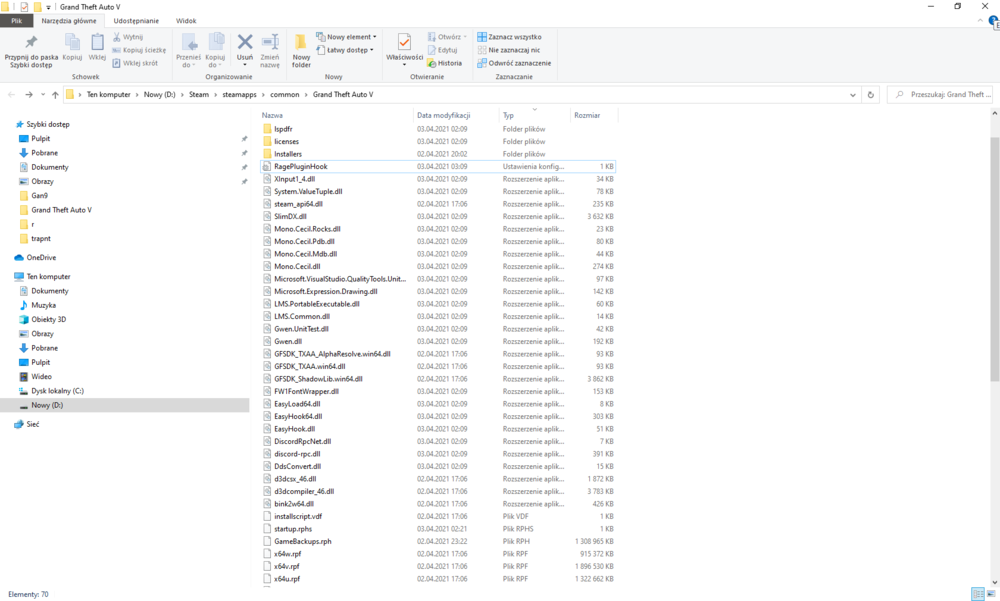Refresh the folder view
The width and height of the screenshot is (1000, 601).
pyautogui.click(x=871, y=94)
